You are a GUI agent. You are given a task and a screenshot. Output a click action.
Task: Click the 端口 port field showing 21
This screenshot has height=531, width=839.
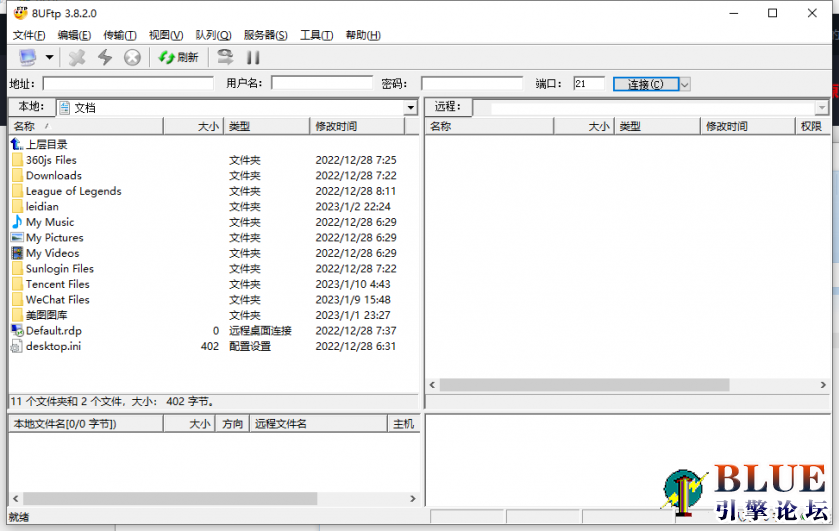[589, 84]
